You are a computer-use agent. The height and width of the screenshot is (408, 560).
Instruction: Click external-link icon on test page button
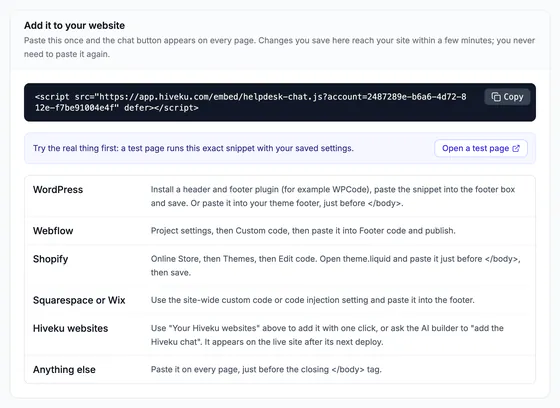pos(516,148)
